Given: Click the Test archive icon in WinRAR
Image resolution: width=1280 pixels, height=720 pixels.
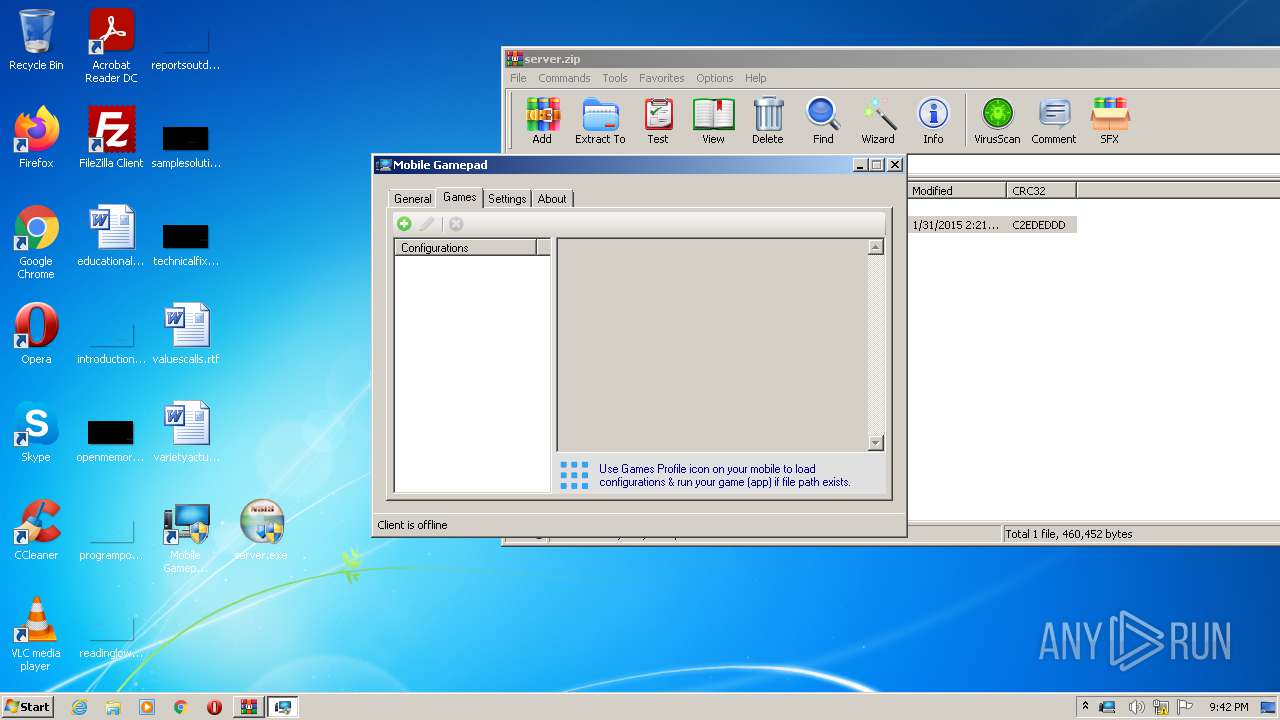Looking at the screenshot, I should [658, 120].
